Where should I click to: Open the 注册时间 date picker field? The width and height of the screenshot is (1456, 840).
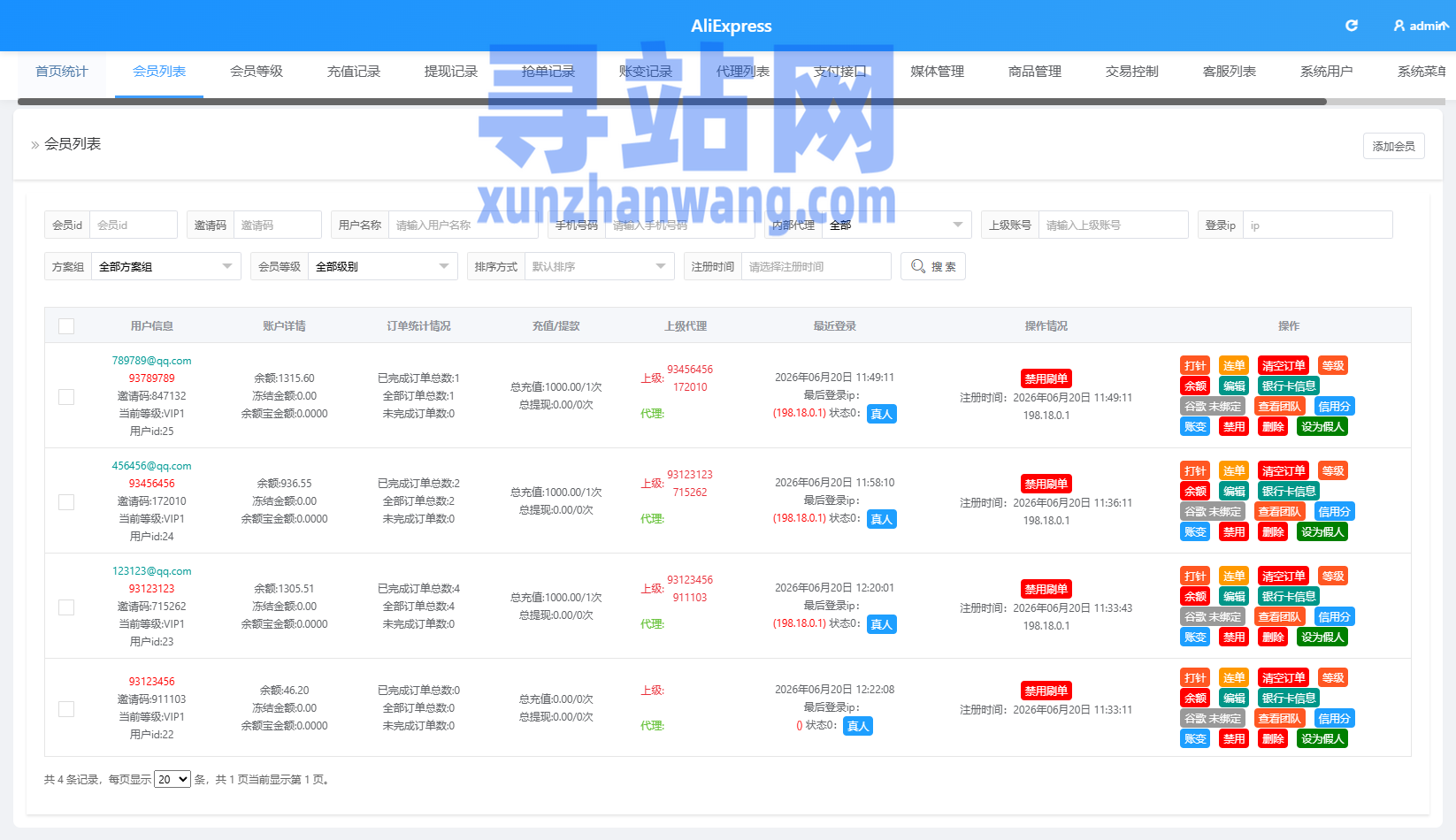tap(816, 266)
